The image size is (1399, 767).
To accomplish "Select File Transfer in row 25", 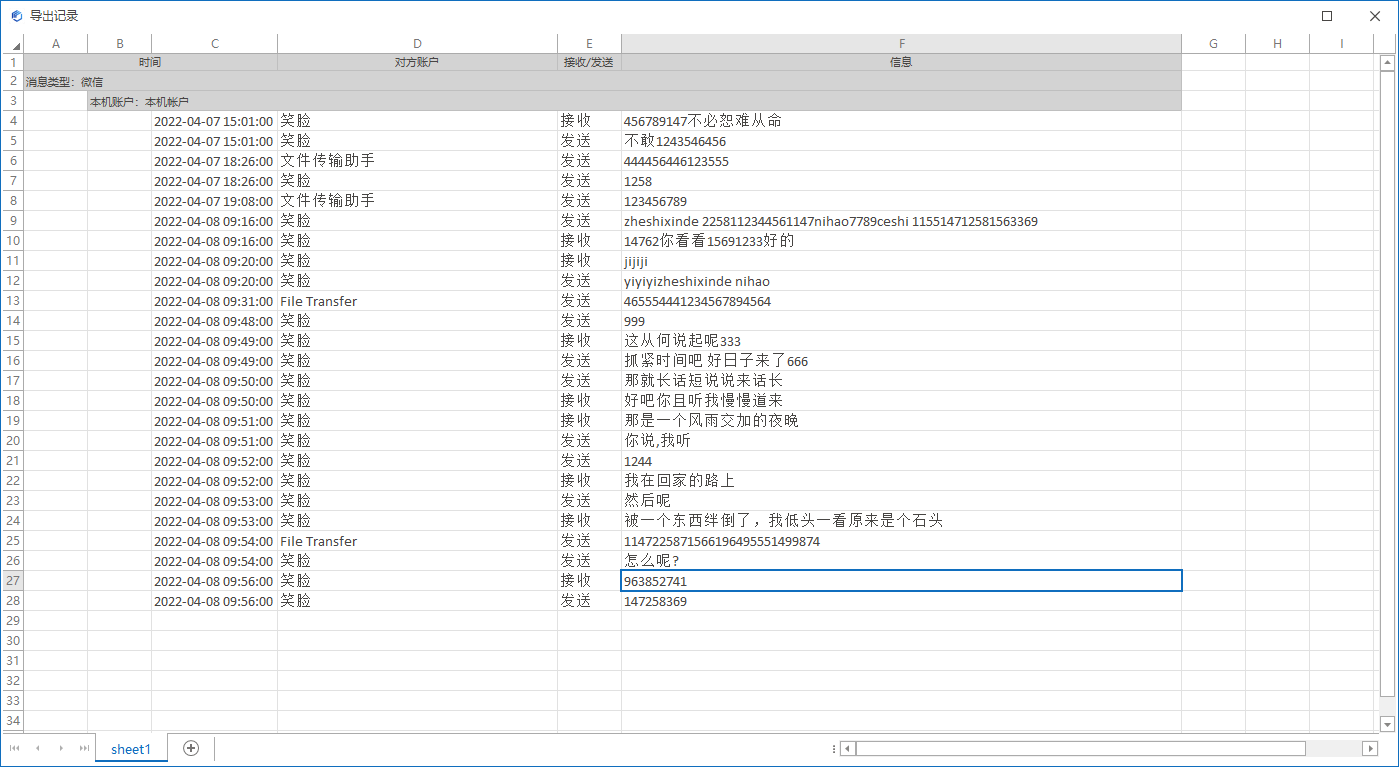I will [x=418, y=541].
